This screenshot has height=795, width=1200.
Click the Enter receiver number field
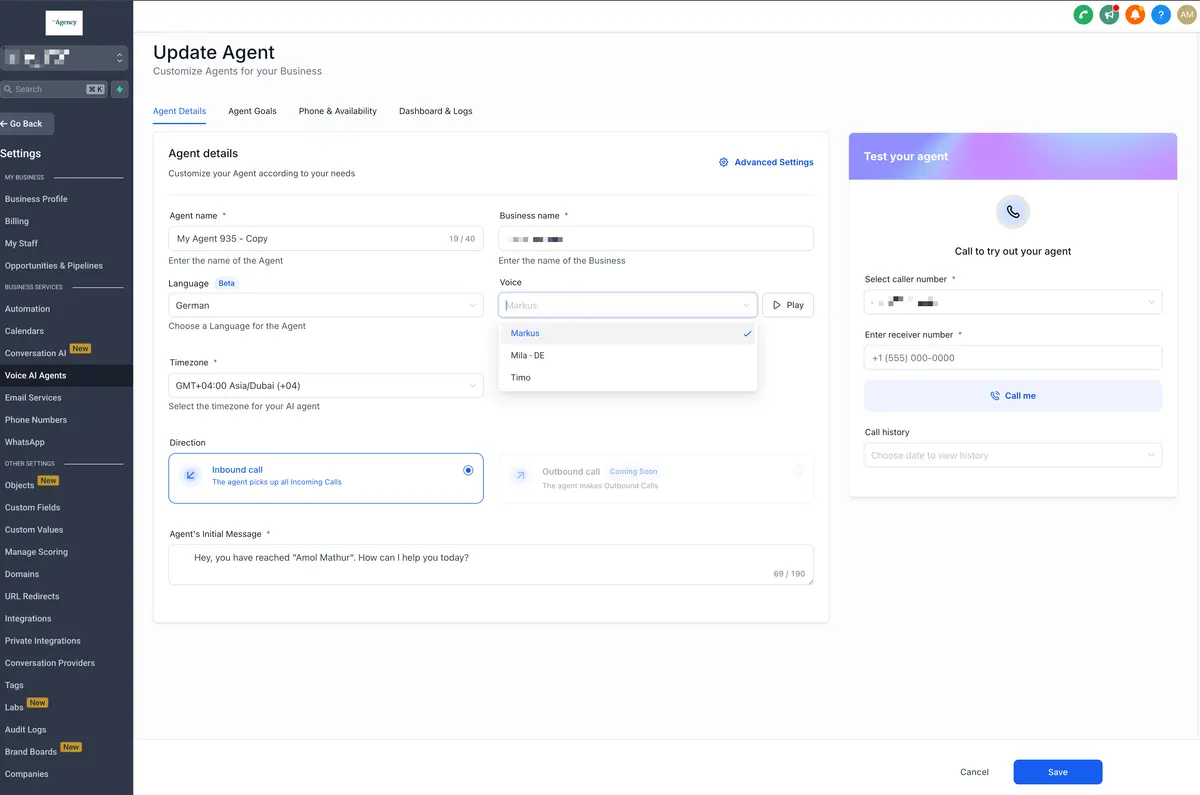pyautogui.click(x=1013, y=358)
